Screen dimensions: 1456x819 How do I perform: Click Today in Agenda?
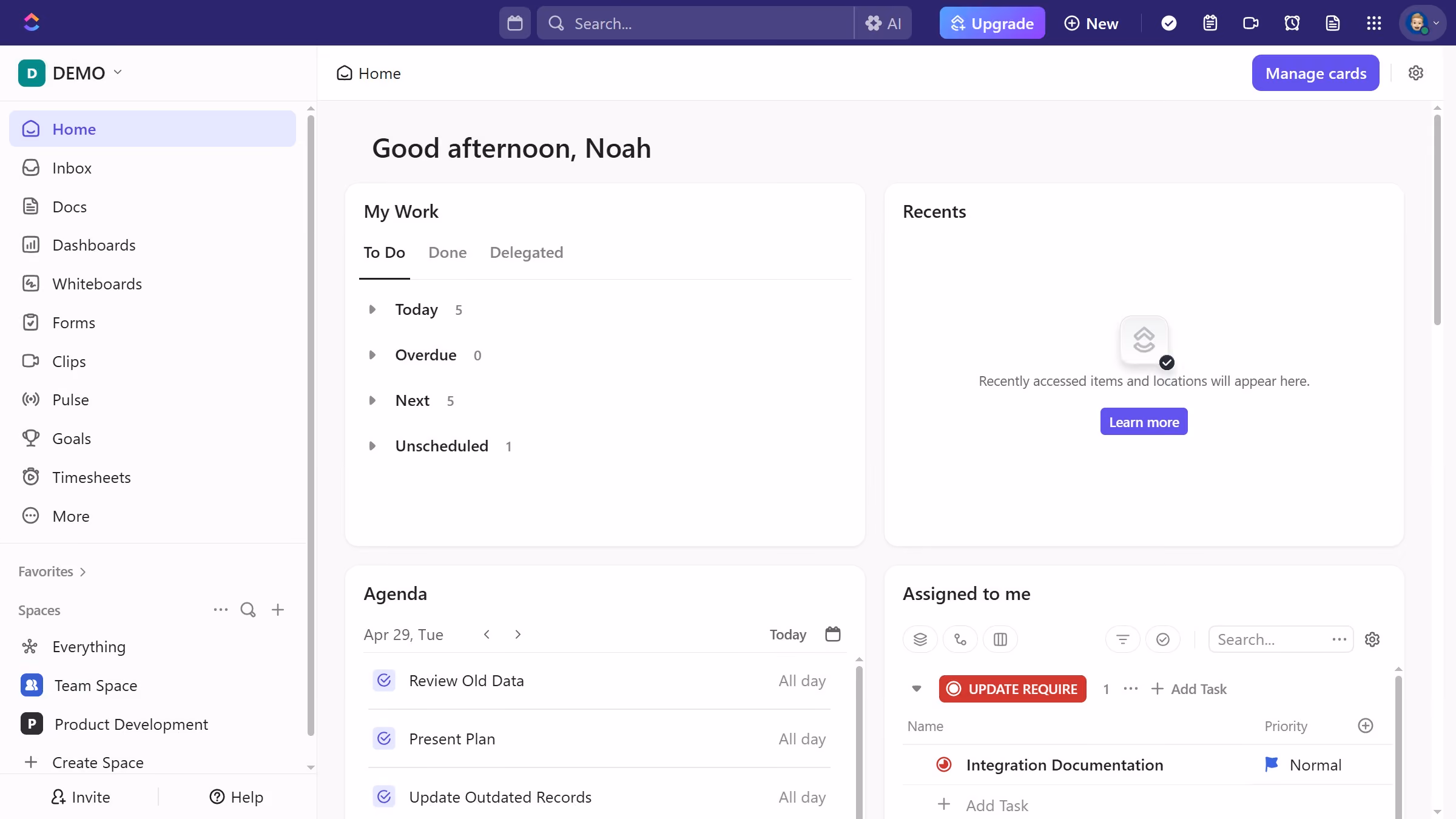[x=788, y=635]
